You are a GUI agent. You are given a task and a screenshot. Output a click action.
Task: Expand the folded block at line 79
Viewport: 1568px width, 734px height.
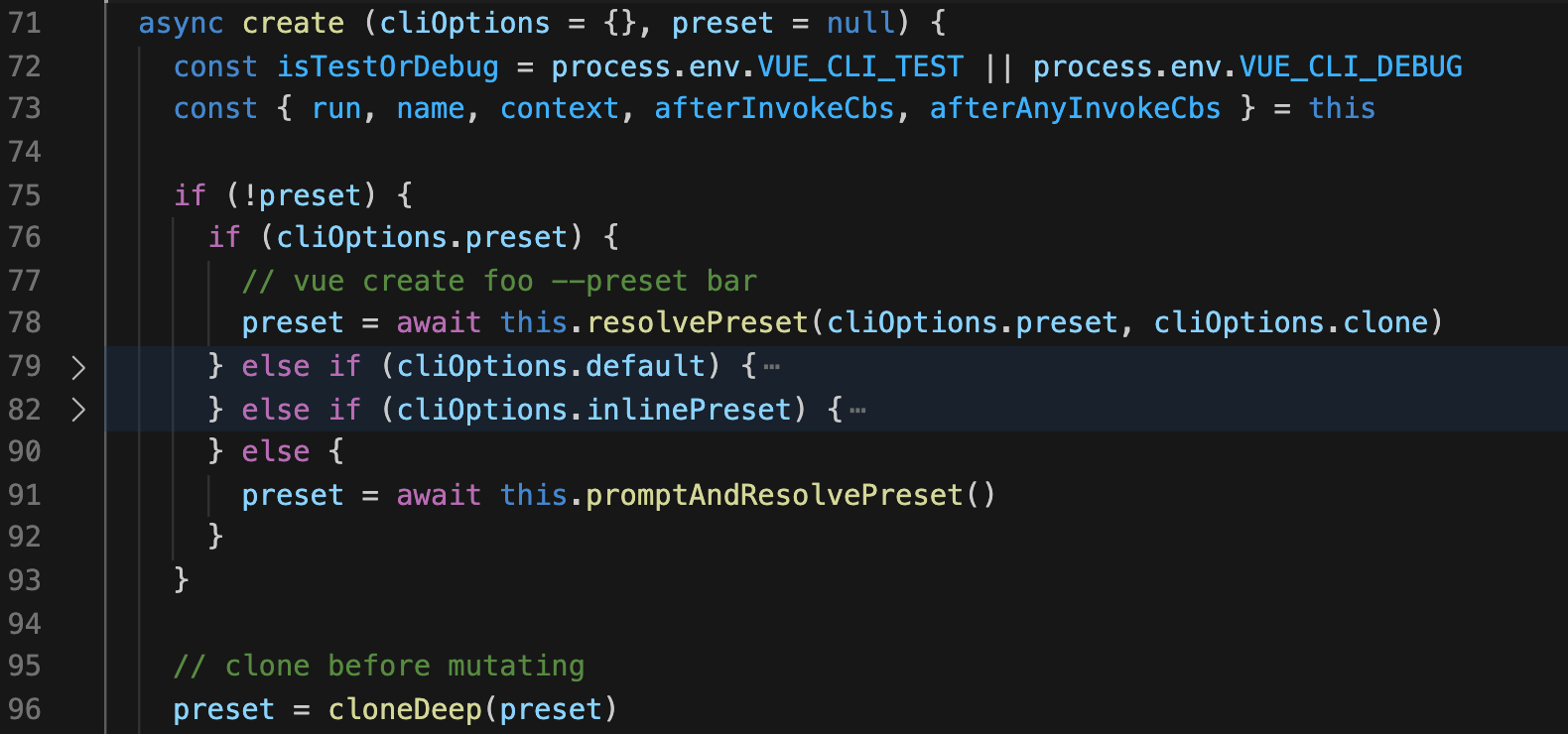(x=78, y=368)
